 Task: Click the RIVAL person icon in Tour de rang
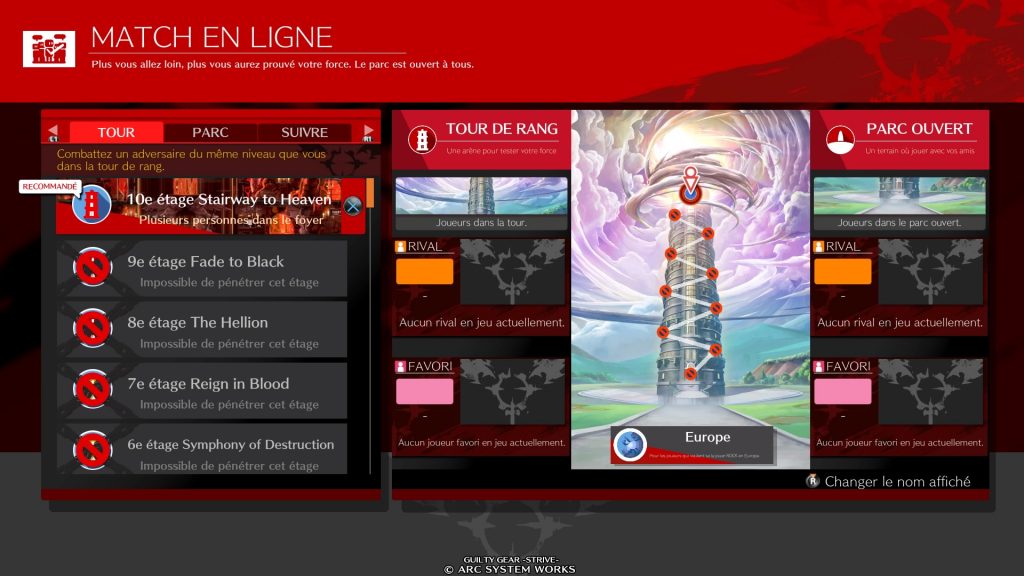(400, 247)
